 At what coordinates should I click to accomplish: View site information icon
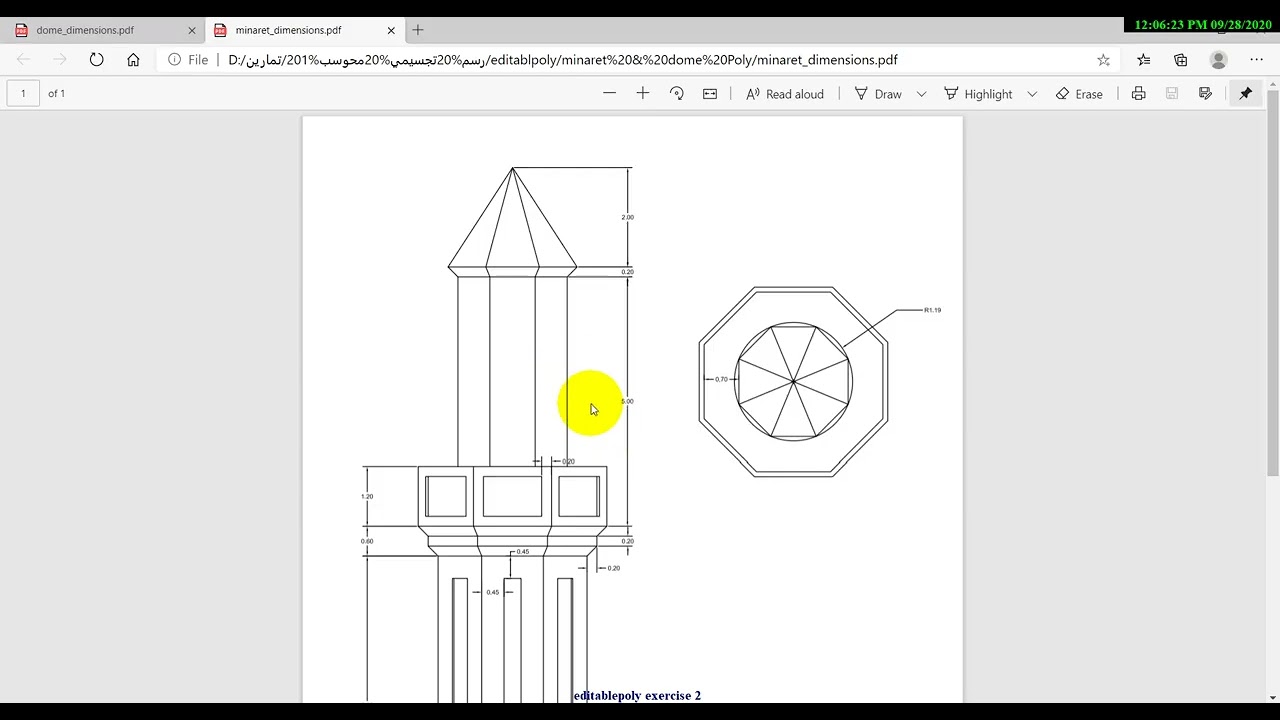point(174,60)
